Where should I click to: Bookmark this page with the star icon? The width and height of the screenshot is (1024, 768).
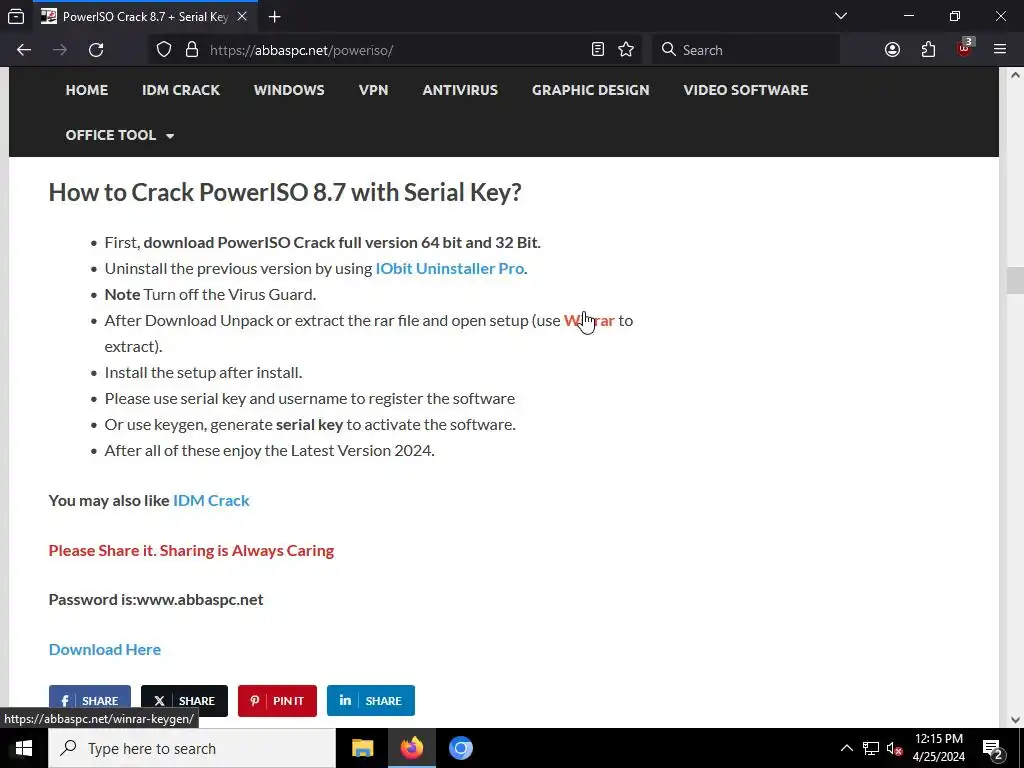(x=626, y=50)
